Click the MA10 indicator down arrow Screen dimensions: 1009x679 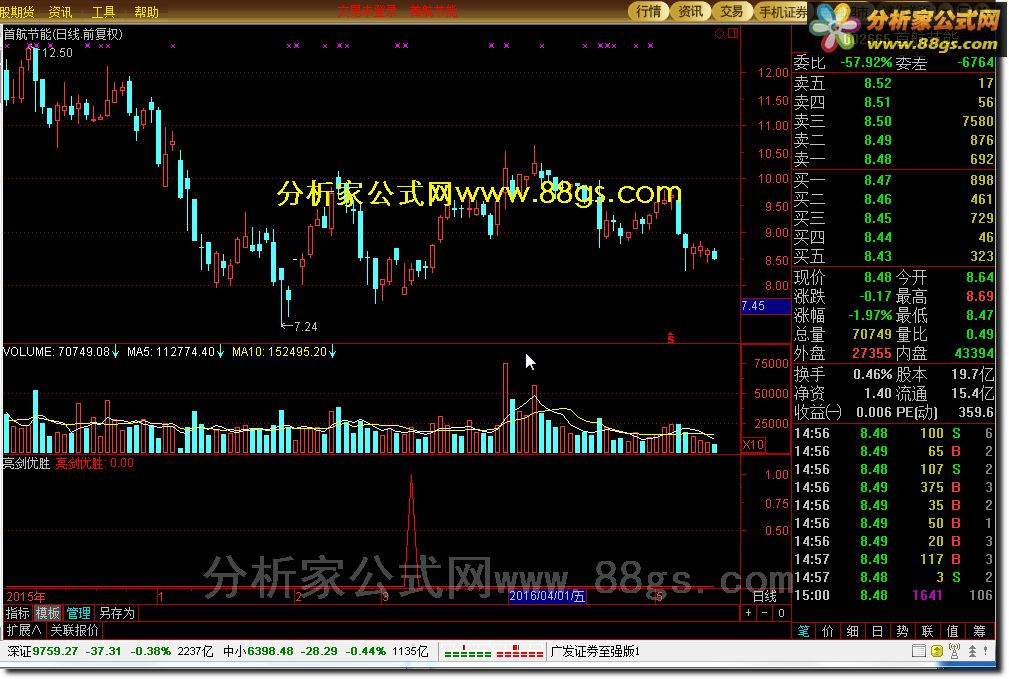332,351
